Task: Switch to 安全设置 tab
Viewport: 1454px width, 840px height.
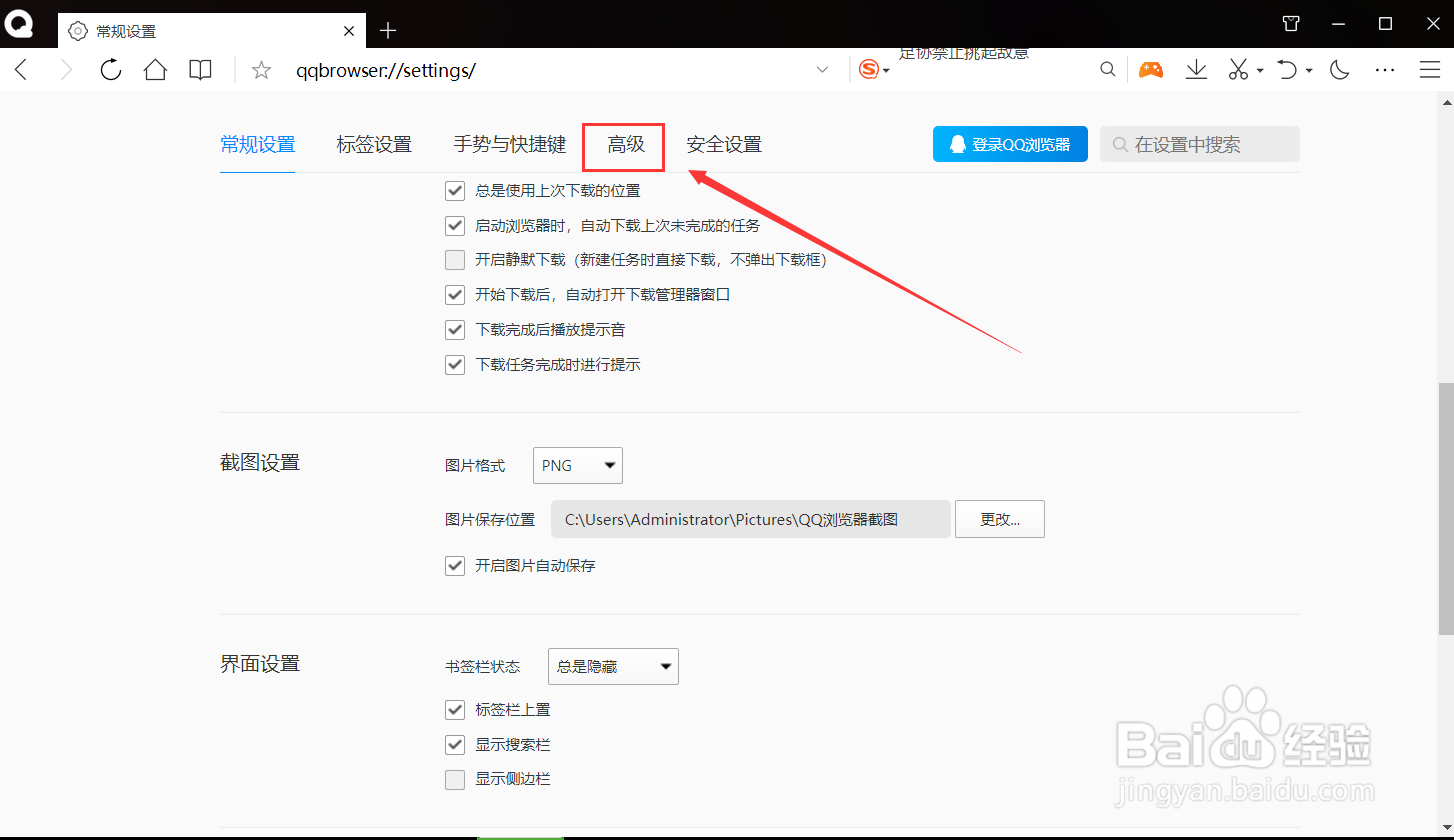Action: point(724,145)
